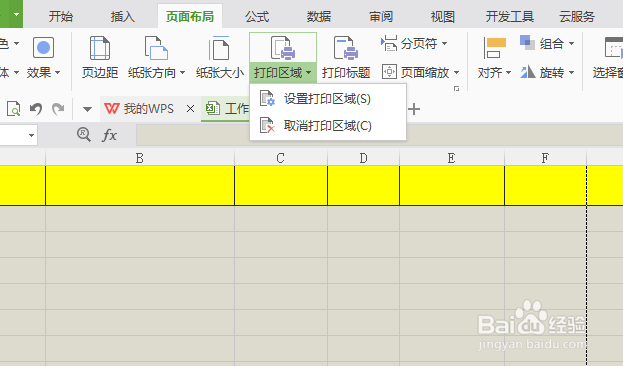Switch to the 开始 tab
Image resolution: width=623 pixels, height=366 pixels.
(x=61, y=17)
